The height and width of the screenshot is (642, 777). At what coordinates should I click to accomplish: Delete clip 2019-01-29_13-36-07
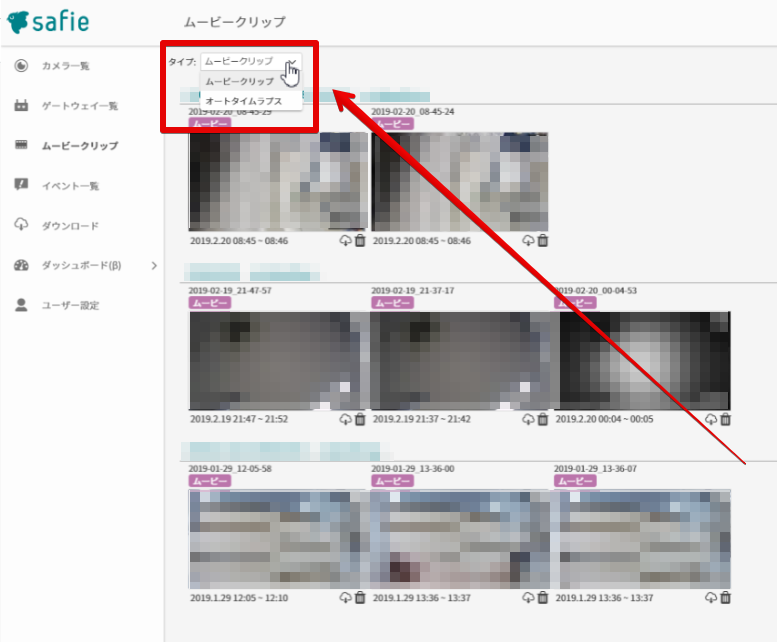725,598
